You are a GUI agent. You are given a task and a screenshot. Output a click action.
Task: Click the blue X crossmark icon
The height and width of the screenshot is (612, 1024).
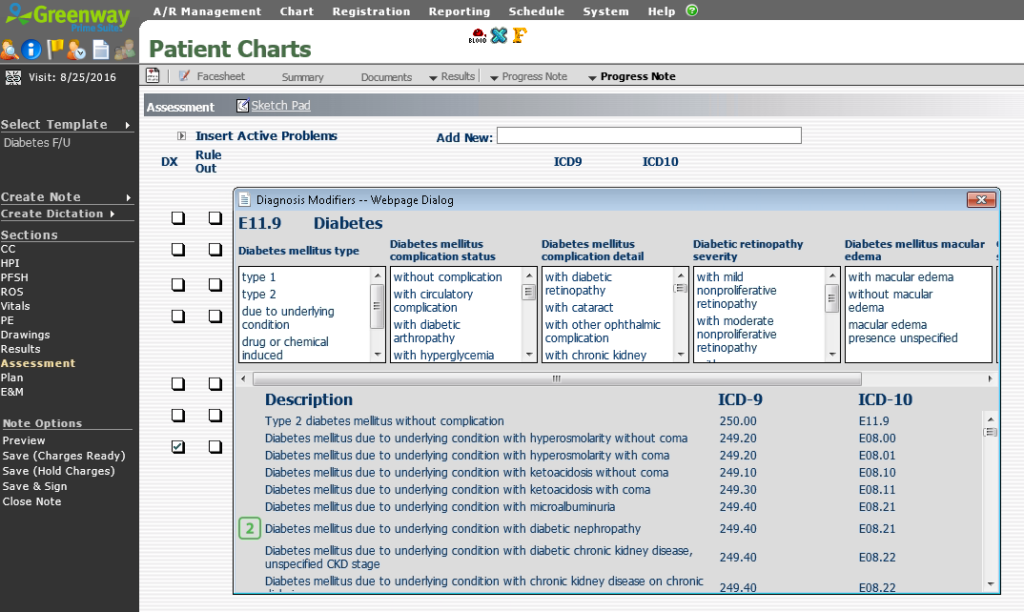pyautogui.click(x=499, y=36)
